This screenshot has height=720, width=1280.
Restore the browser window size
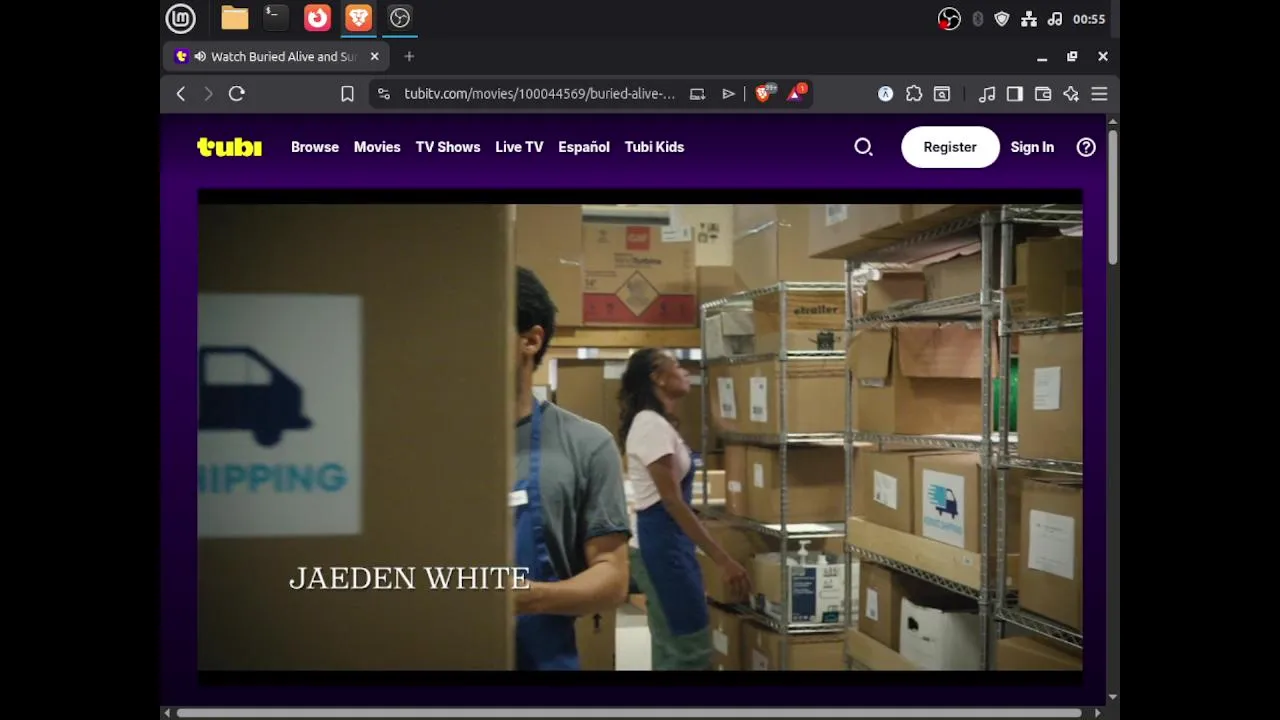click(1072, 57)
